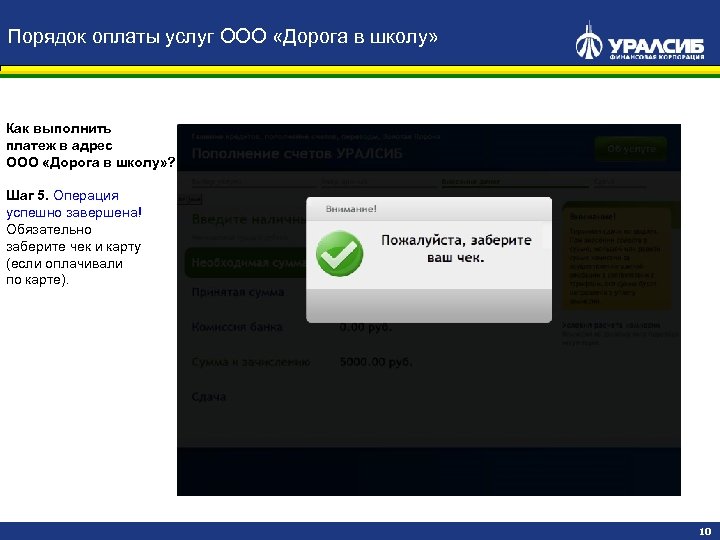Click the dimmed breadcrumb line above the heading
This screenshot has width=720, height=540.
point(316,136)
